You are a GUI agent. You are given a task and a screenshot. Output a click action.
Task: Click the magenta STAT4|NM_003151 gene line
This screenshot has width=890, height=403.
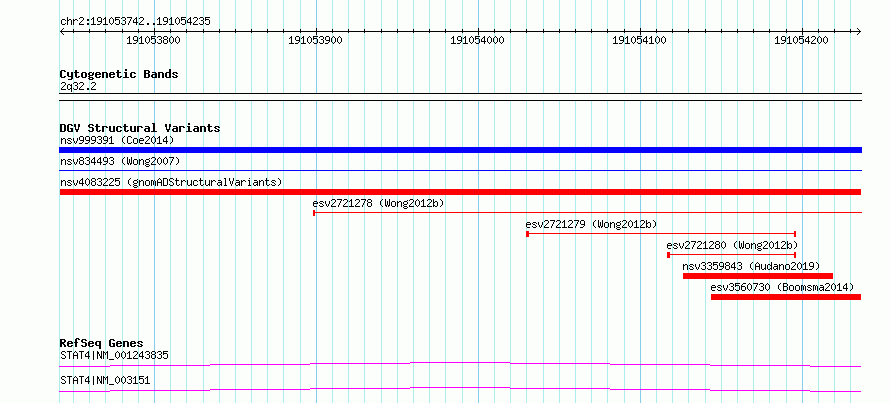pos(460,389)
